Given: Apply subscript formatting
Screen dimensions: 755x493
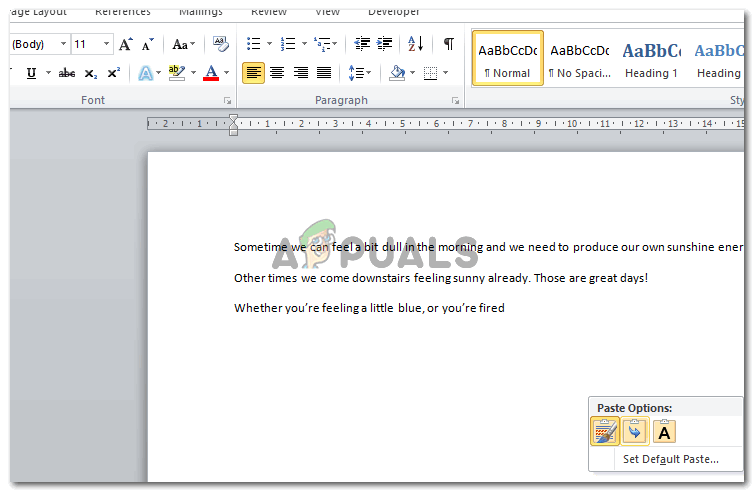Looking at the screenshot, I should pyautogui.click(x=91, y=73).
